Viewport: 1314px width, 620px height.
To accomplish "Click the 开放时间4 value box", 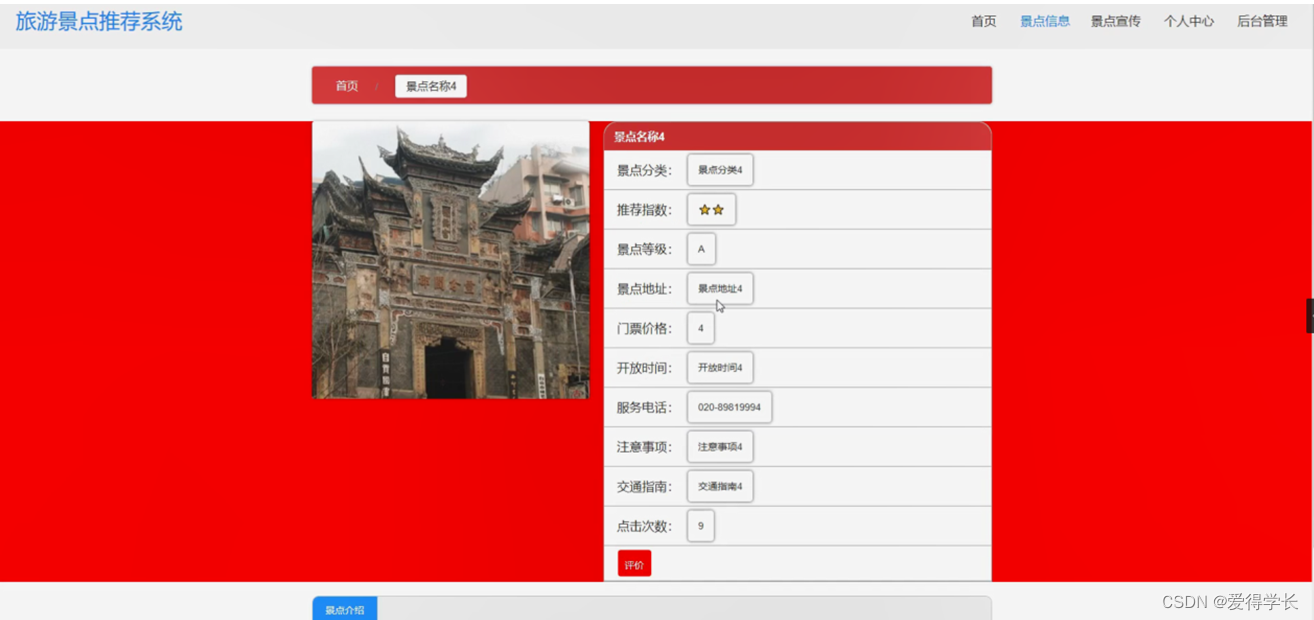I will pyautogui.click(x=720, y=368).
